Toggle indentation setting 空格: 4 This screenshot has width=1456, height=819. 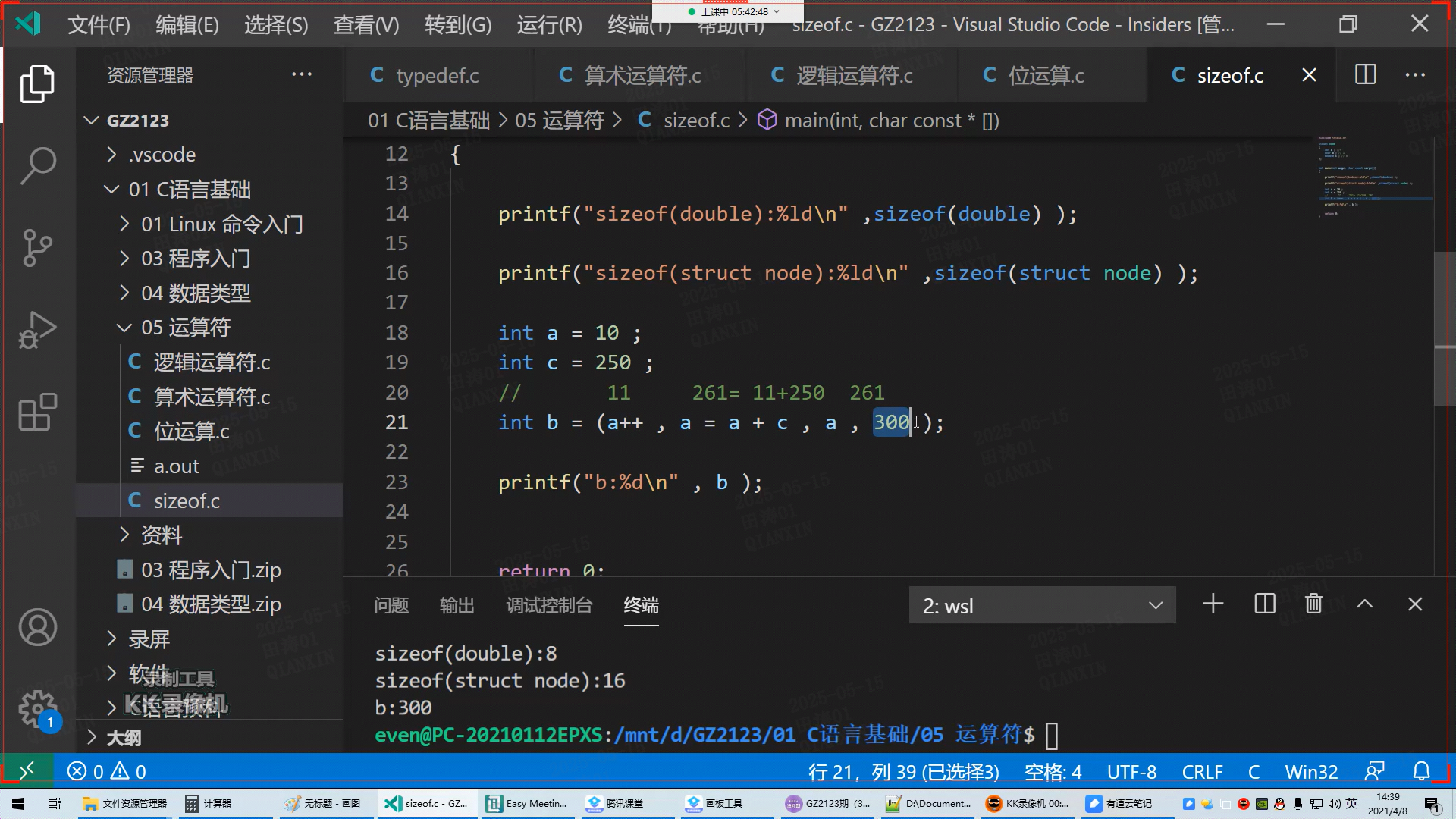(1053, 771)
